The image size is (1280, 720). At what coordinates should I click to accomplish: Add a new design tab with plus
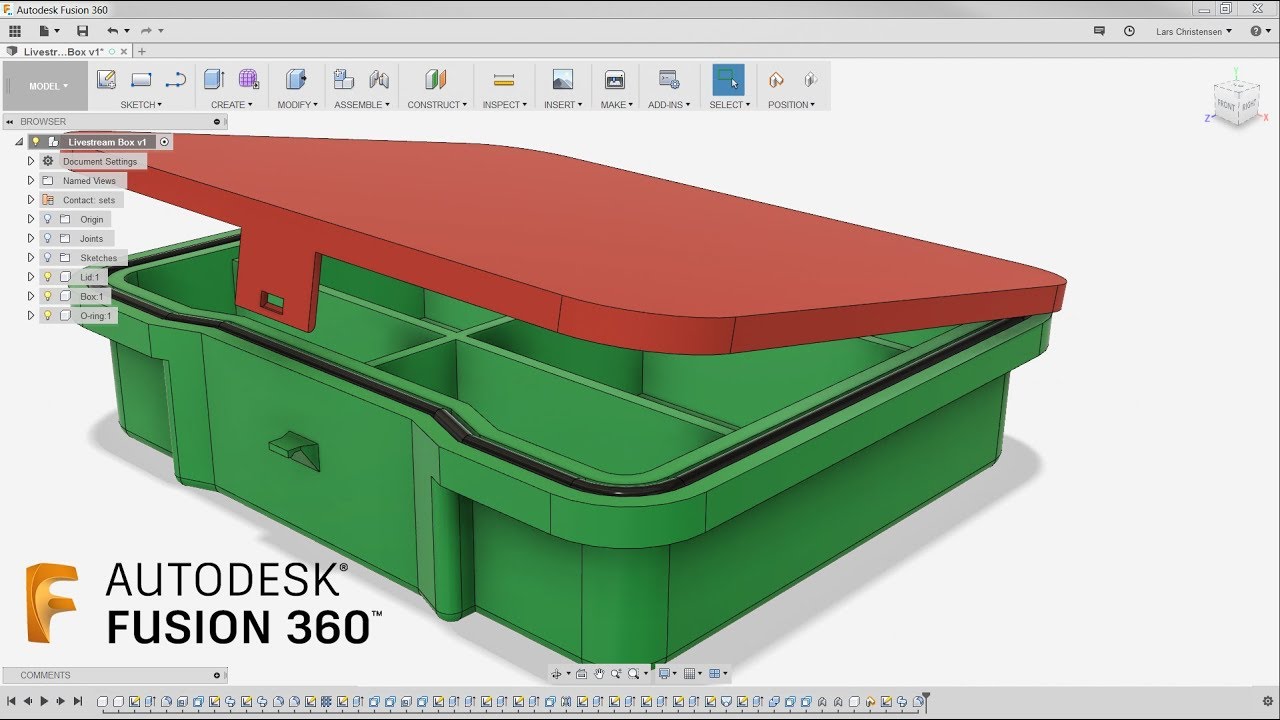(x=142, y=51)
